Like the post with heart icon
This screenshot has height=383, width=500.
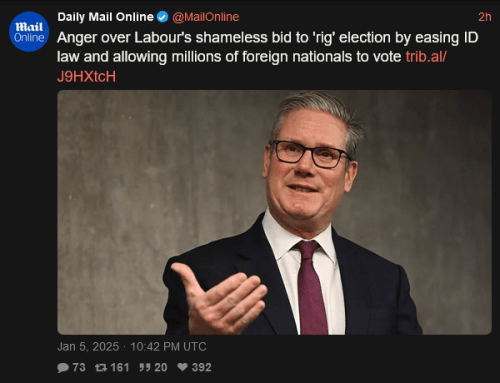182,367
